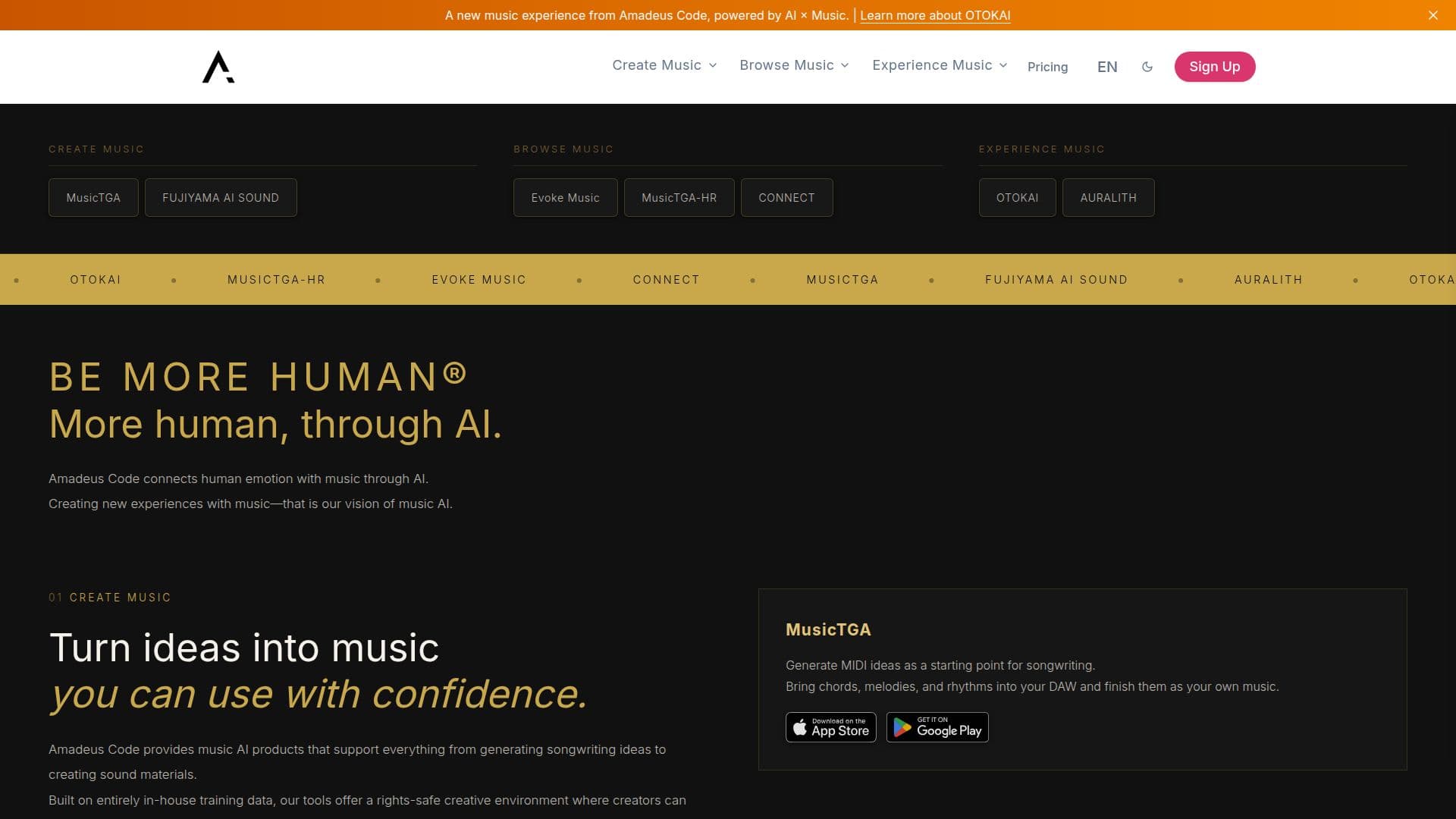Image resolution: width=1456 pixels, height=819 pixels.
Task: Click MUSICTGA in the gold ticker
Action: tap(842, 280)
